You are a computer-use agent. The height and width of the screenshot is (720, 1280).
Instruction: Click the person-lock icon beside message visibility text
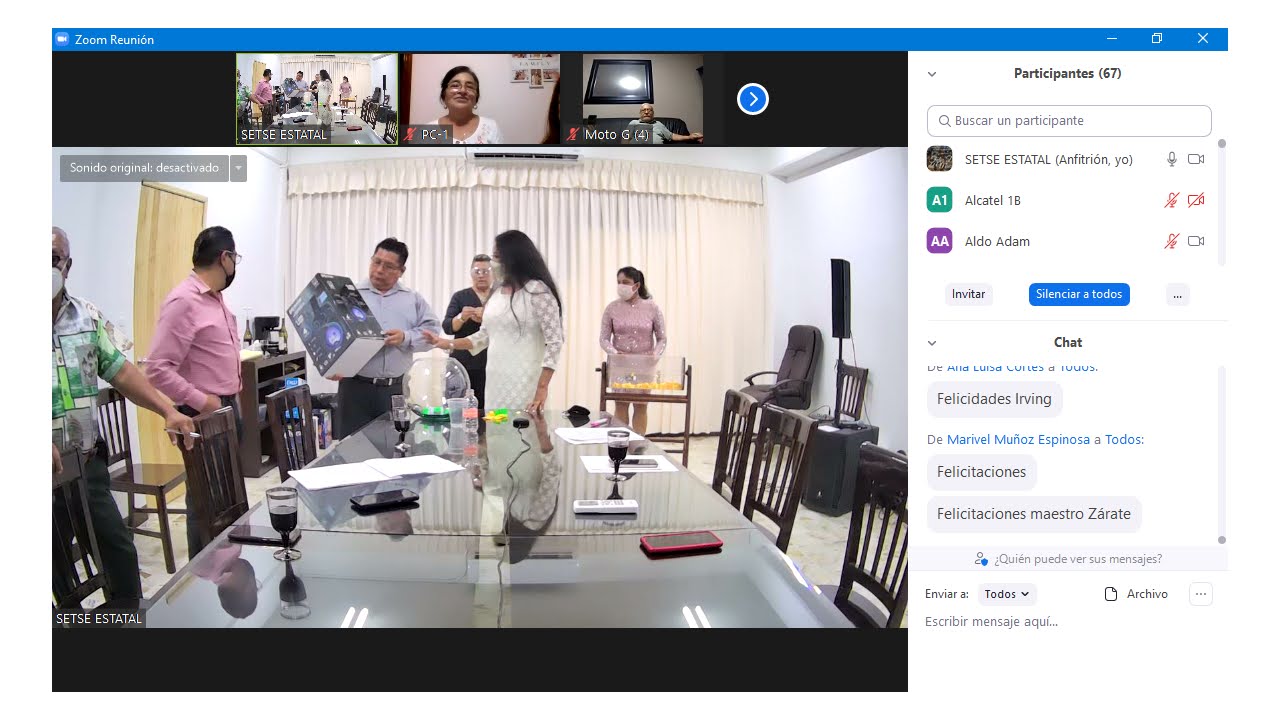point(982,559)
